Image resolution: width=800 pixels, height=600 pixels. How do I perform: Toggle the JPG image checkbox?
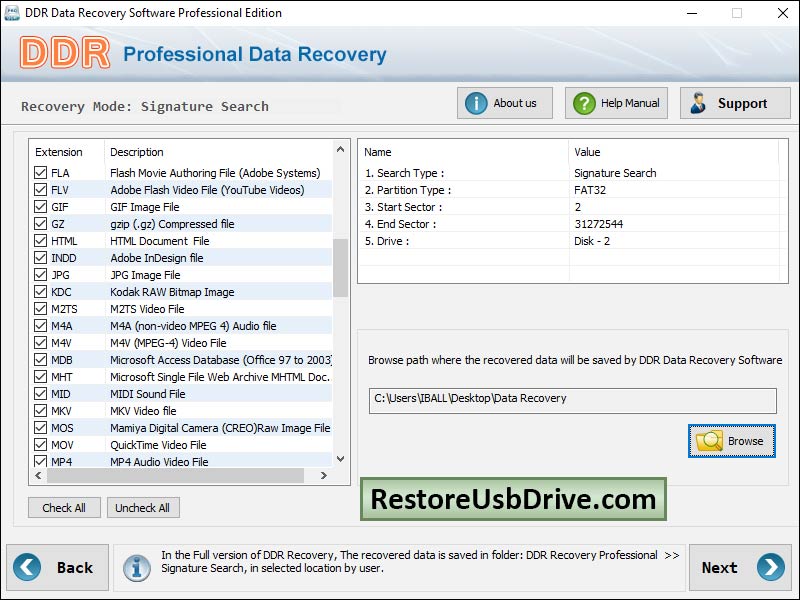[40, 274]
